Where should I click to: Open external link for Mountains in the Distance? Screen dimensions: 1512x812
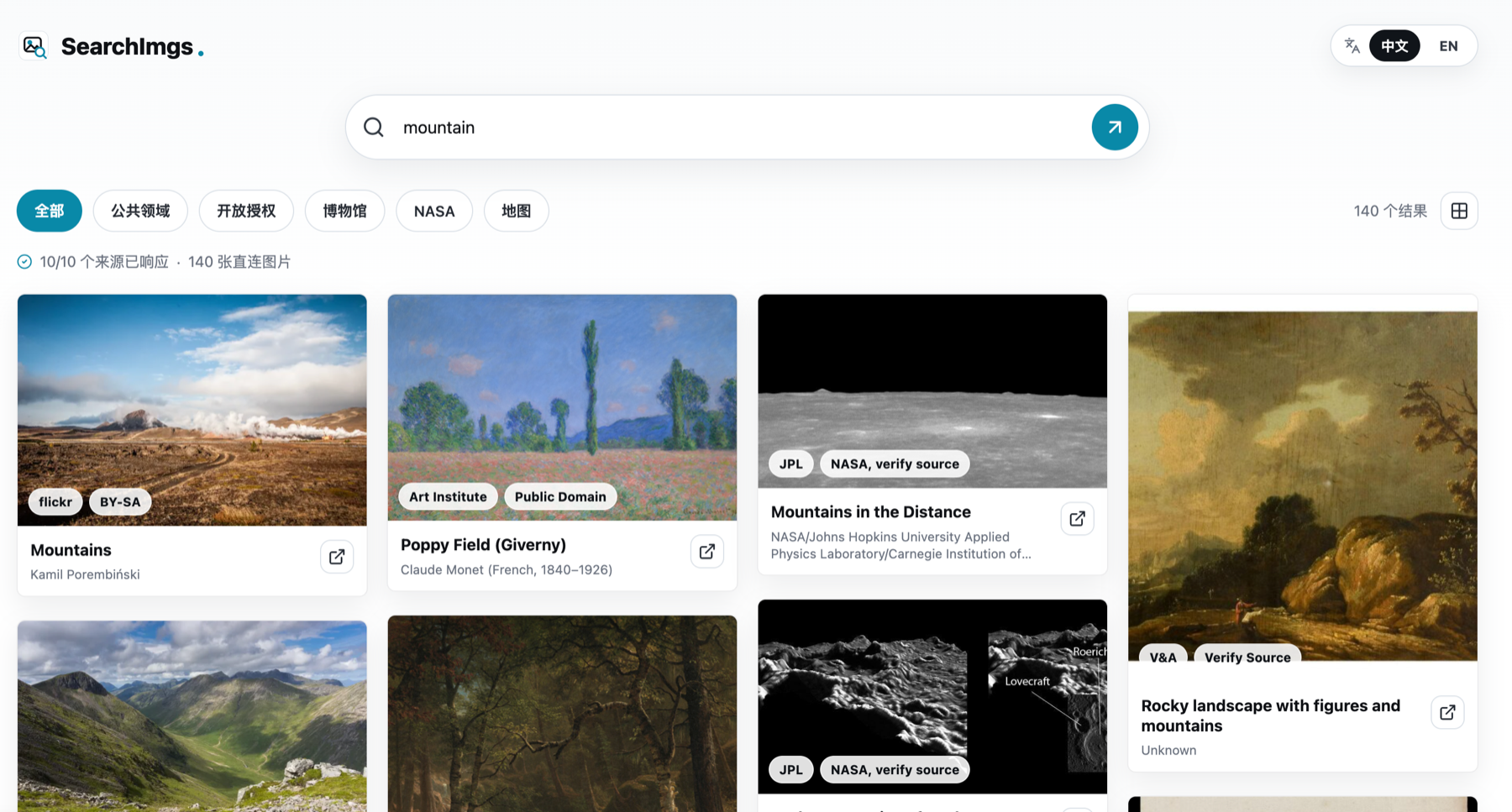[x=1077, y=519]
